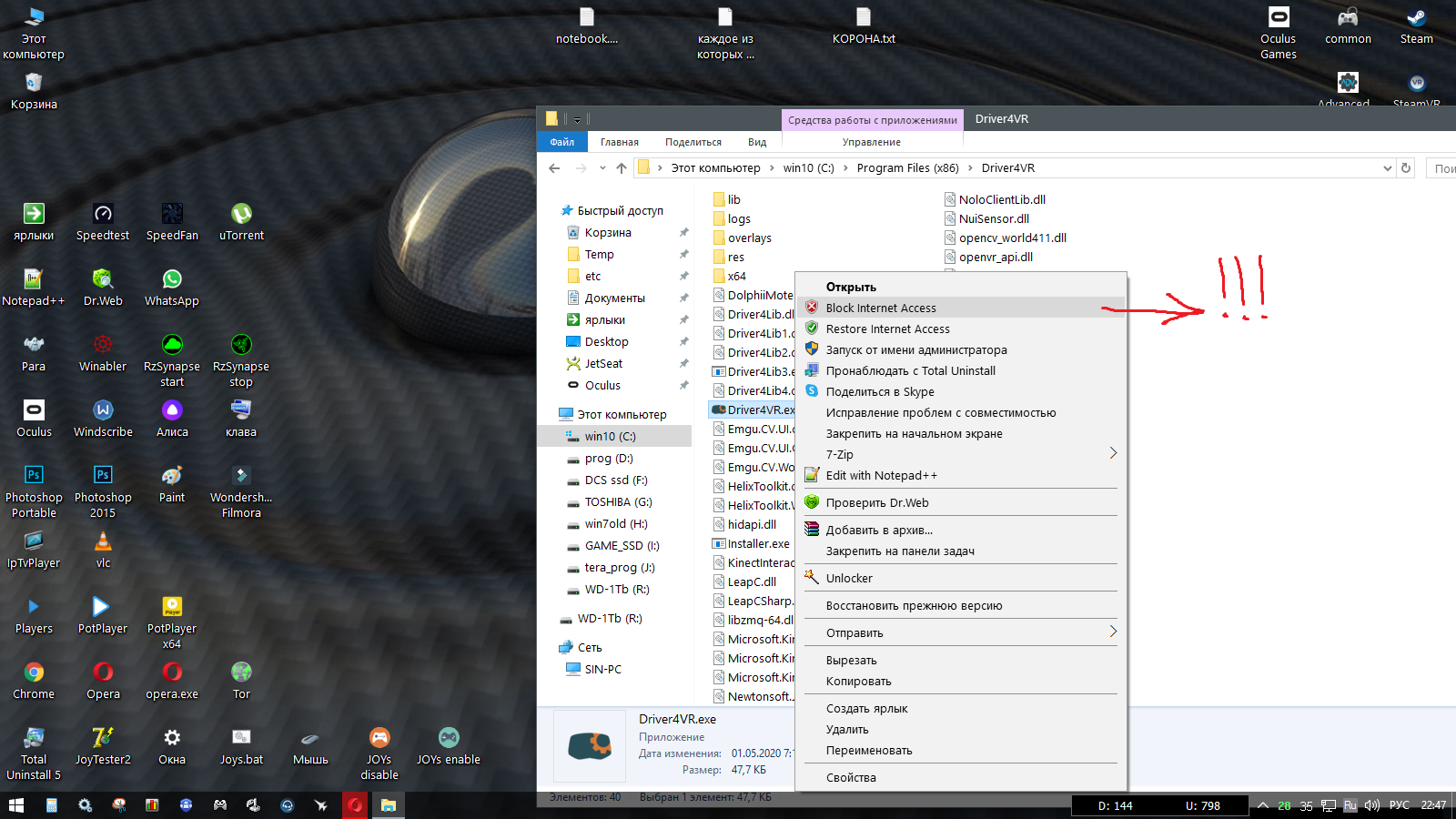Click Свойства at menu bottom
This screenshot has height=819, width=1456.
(x=961, y=777)
